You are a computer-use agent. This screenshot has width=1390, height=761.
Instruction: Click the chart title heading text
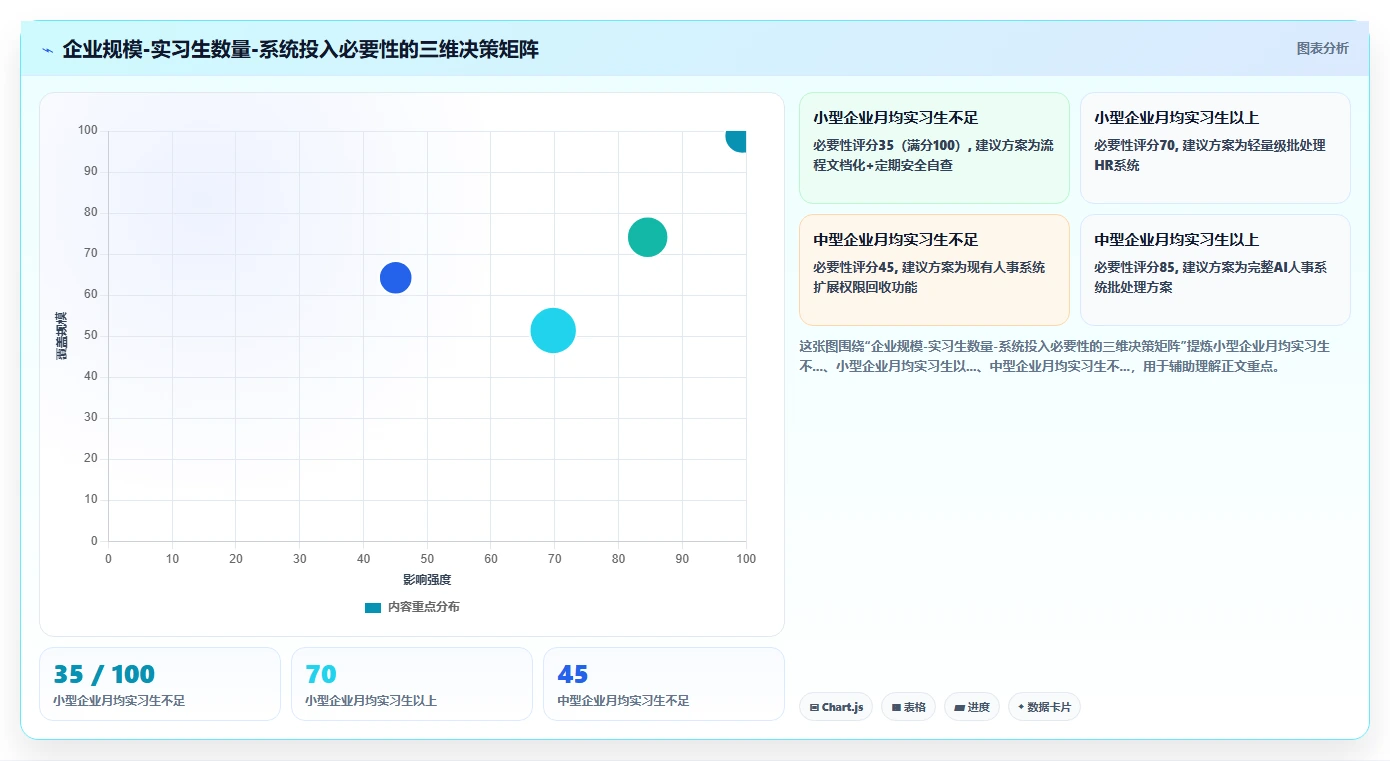click(x=300, y=49)
